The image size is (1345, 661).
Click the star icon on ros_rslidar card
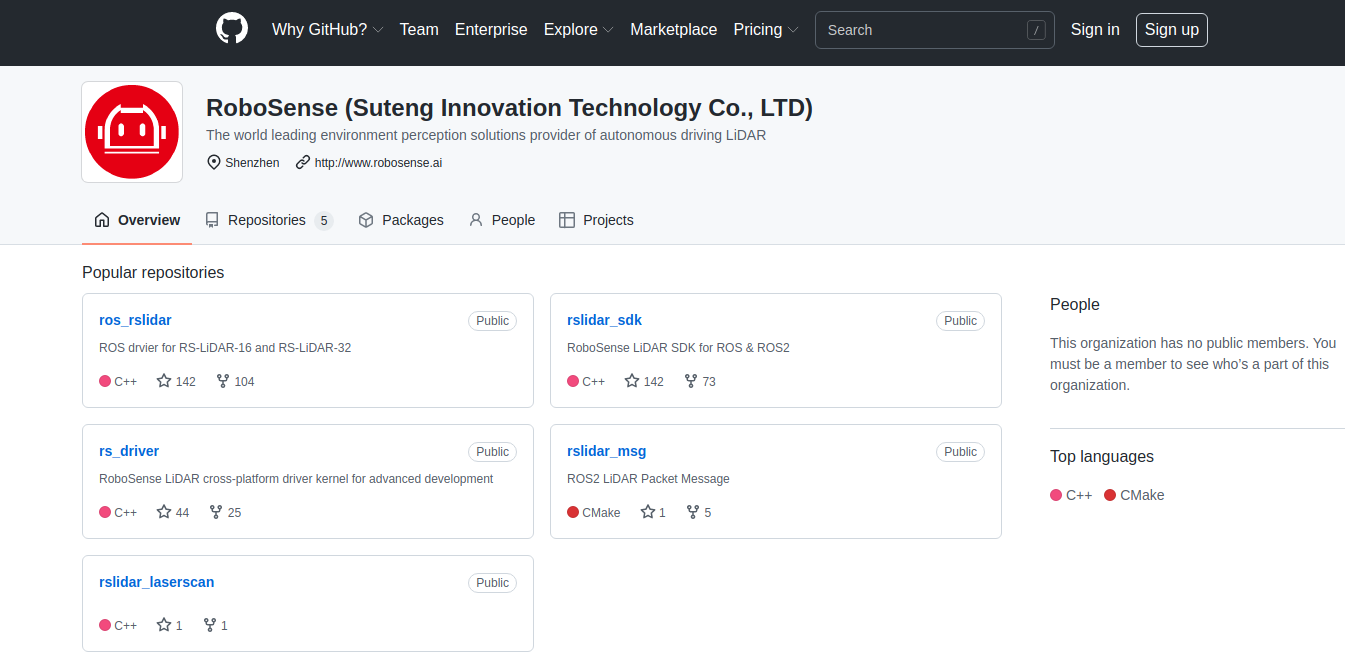point(164,381)
